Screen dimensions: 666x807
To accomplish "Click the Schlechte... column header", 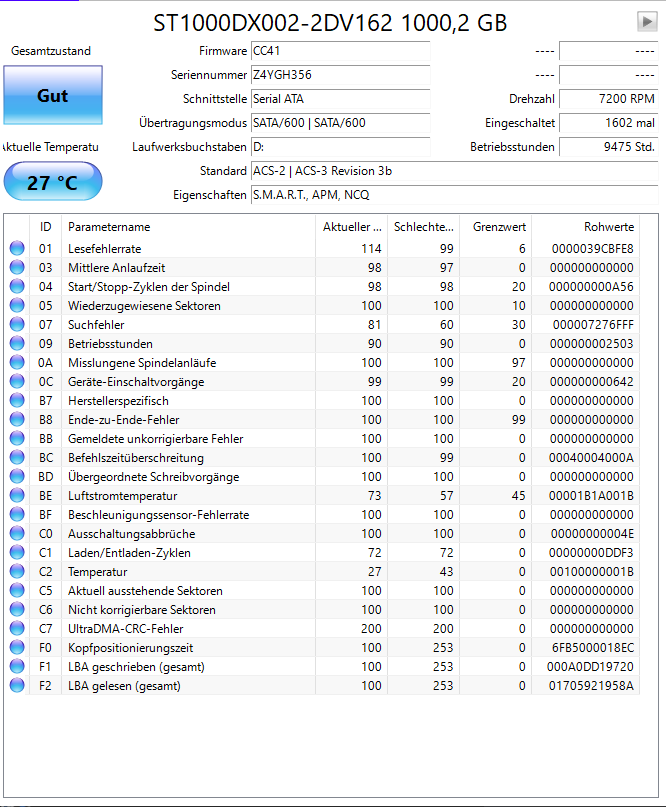I will pos(424,227).
